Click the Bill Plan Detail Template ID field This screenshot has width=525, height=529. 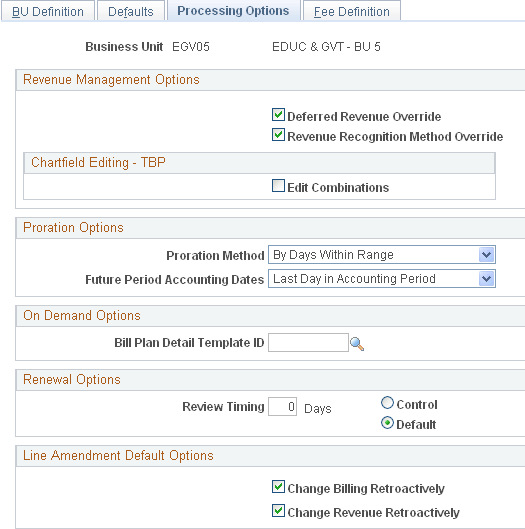point(308,343)
